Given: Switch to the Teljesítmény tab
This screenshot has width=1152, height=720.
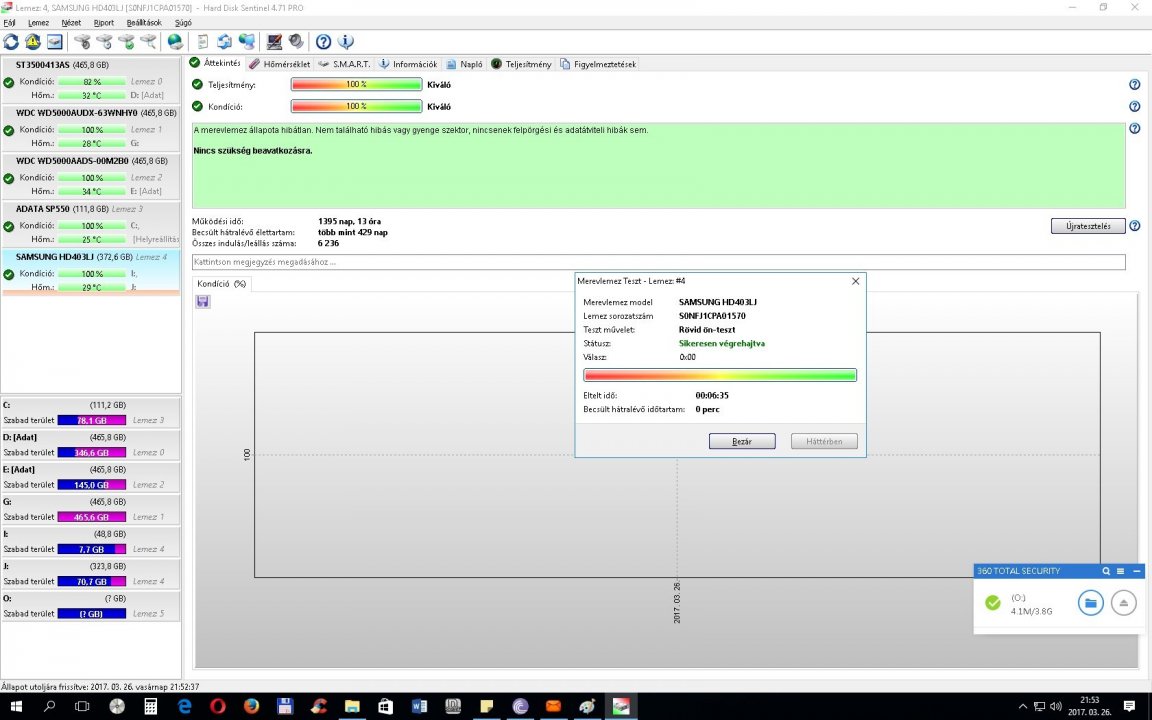Looking at the screenshot, I should point(521,64).
